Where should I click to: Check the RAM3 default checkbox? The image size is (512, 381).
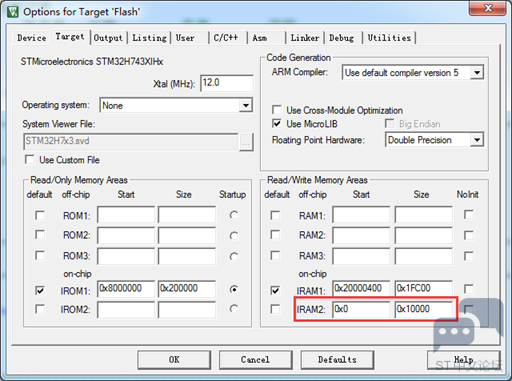coord(275,255)
